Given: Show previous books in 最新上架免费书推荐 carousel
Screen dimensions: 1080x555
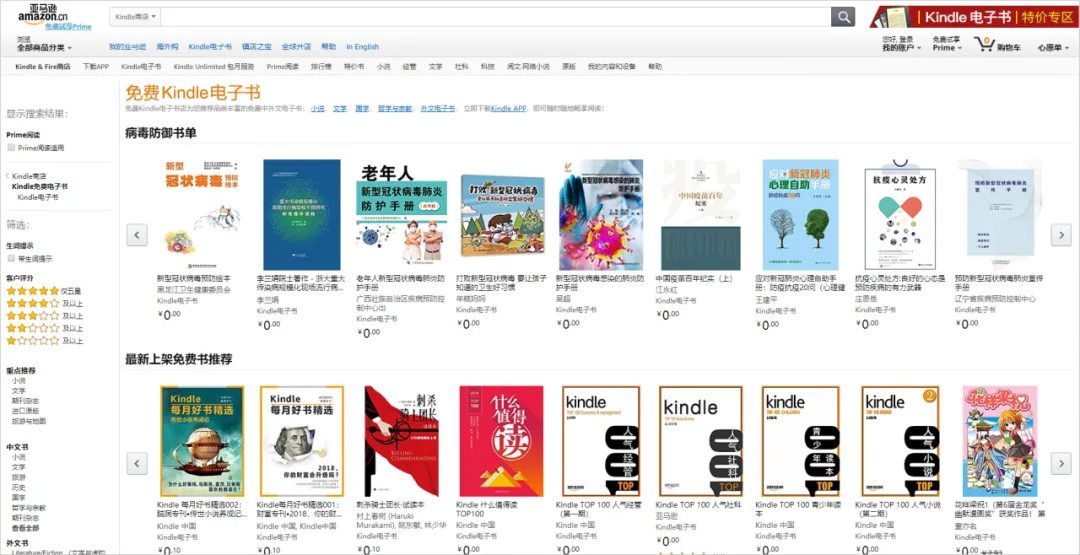Looking at the screenshot, I should pos(136,463).
